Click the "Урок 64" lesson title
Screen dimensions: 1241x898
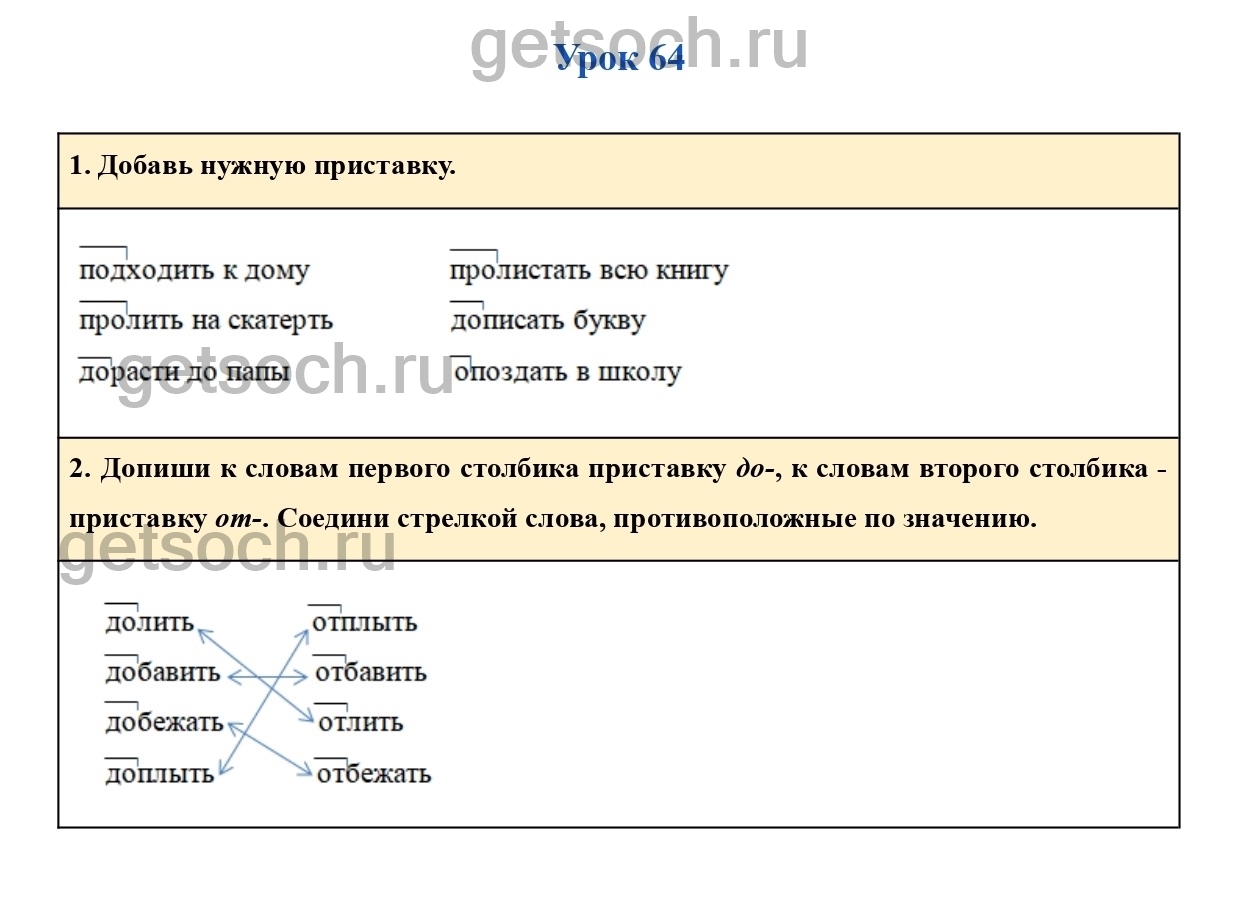[619, 58]
